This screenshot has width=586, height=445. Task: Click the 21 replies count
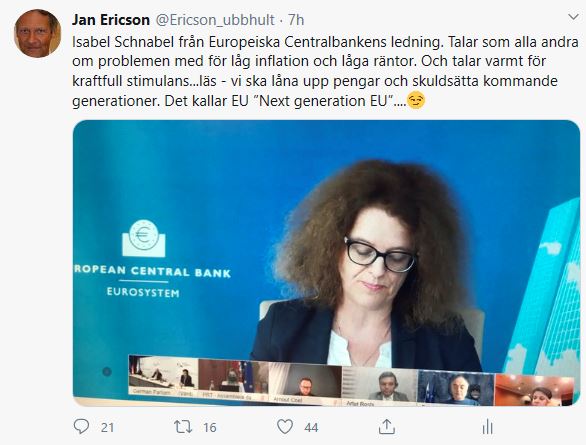click(x=107, y=427)
